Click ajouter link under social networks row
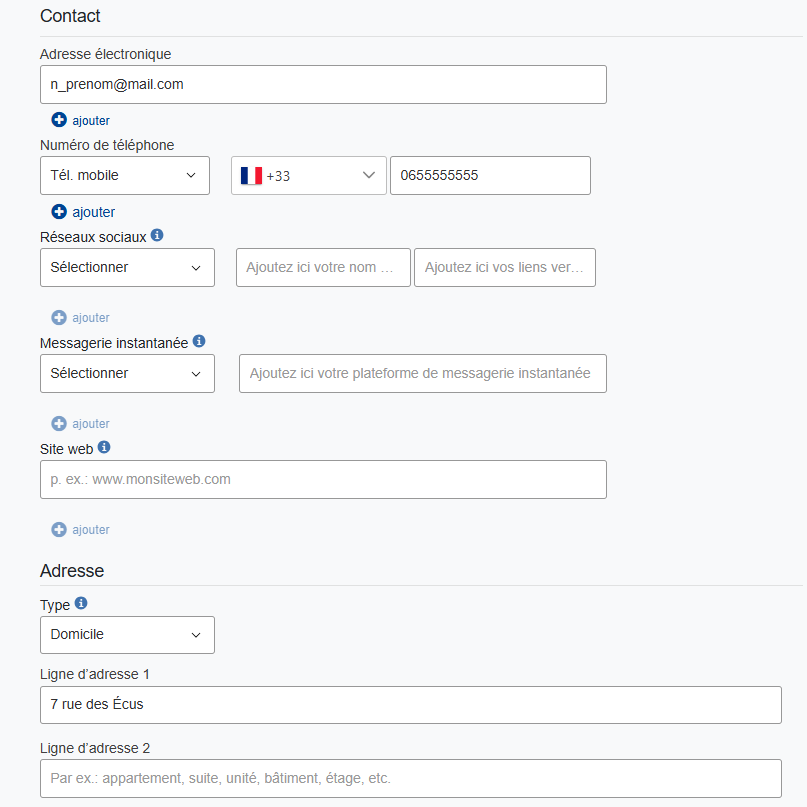This screenshot has height=807, width=807. (x=91, y=318)
